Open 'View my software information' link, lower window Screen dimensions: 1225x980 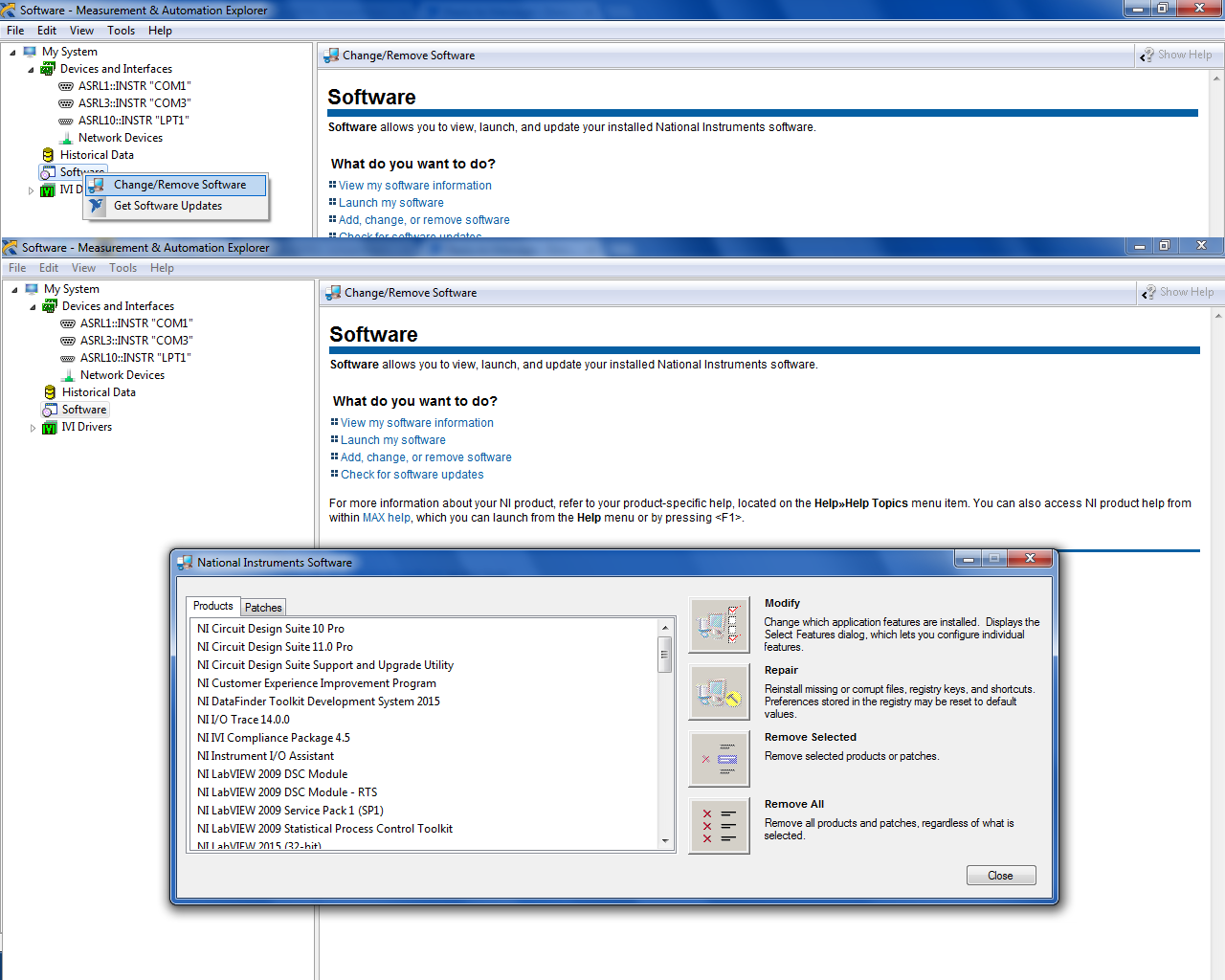pyautogui.click(x=417, y=423)
